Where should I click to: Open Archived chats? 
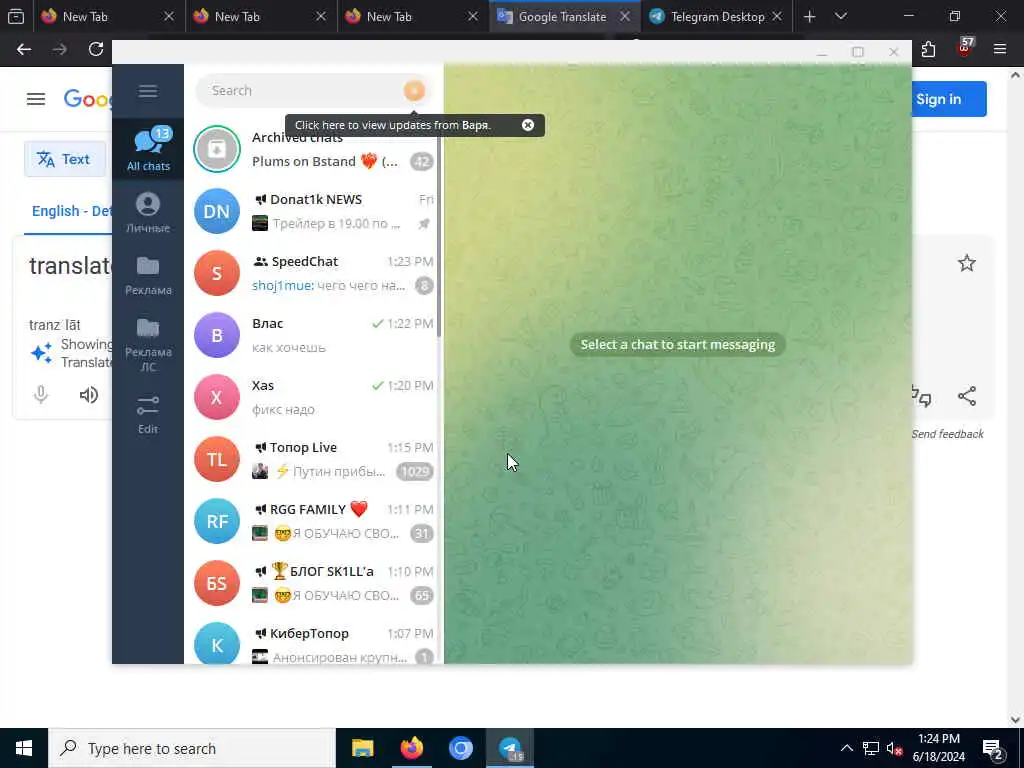click(x=313, y=149)
